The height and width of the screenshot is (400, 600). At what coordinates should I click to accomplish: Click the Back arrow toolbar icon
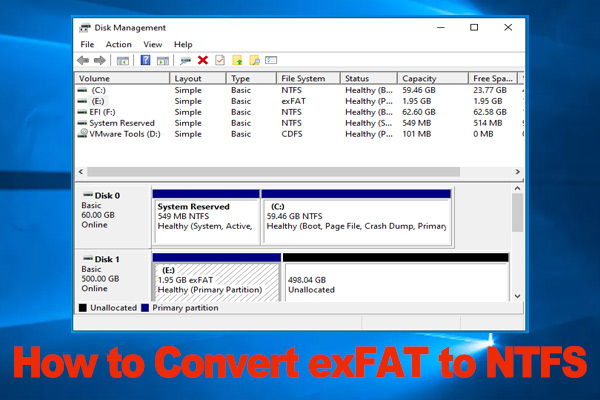[83, 60]
